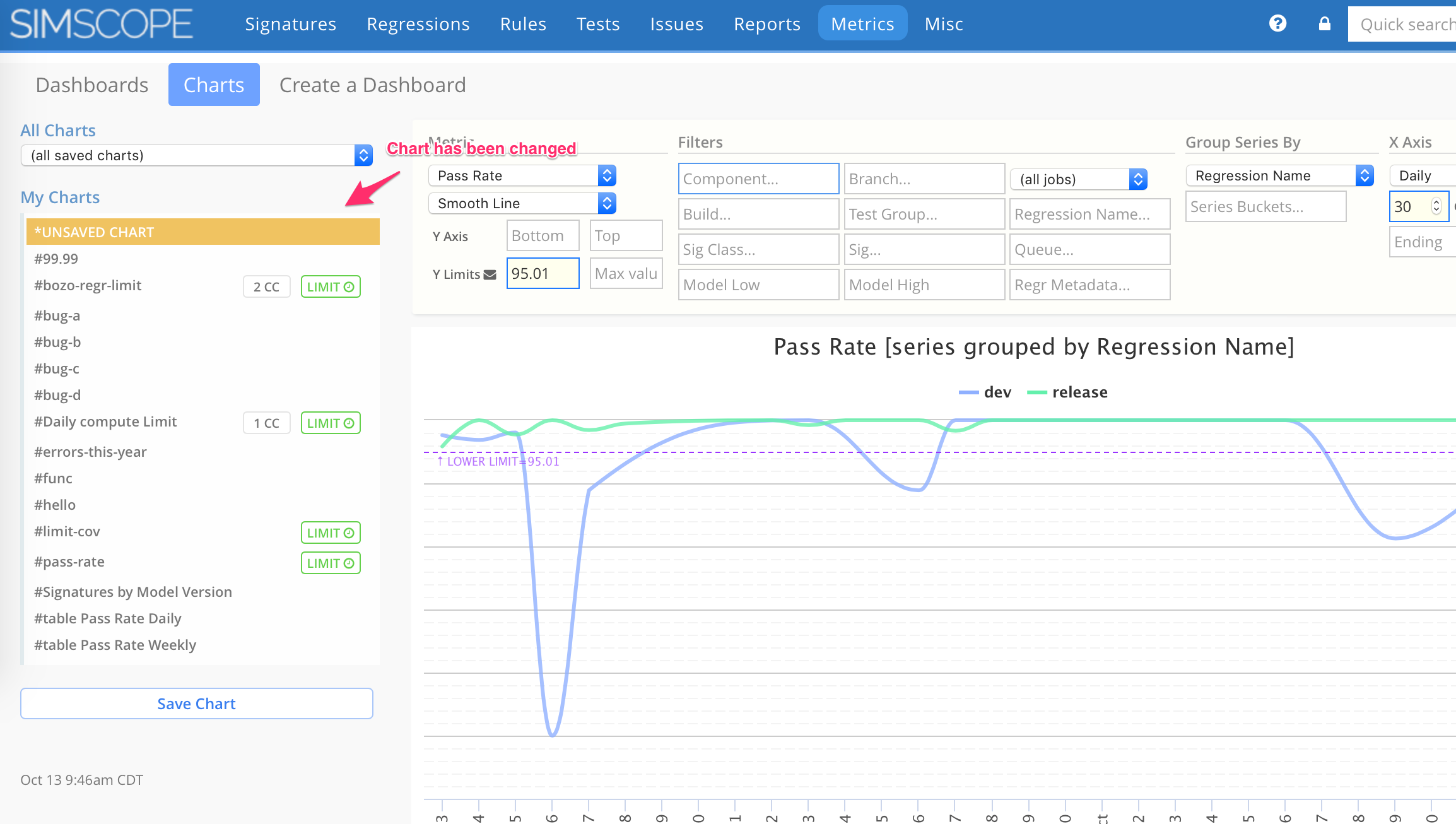Focus the Series Buckets field
The height and width of the screenshot is (824, 1456).
click(x=1265, y=206)
